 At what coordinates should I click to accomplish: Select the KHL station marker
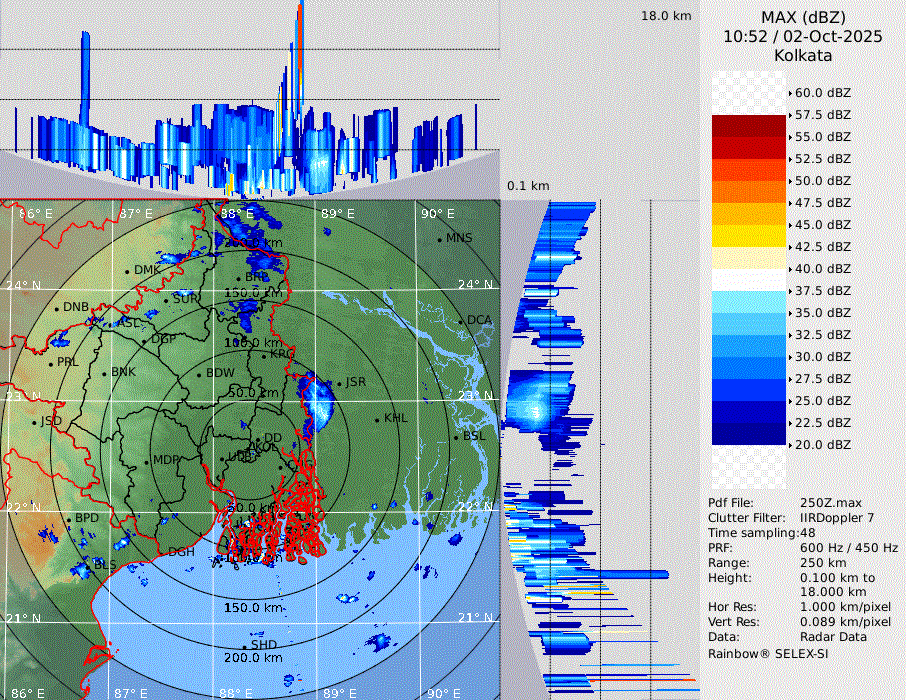378,419
